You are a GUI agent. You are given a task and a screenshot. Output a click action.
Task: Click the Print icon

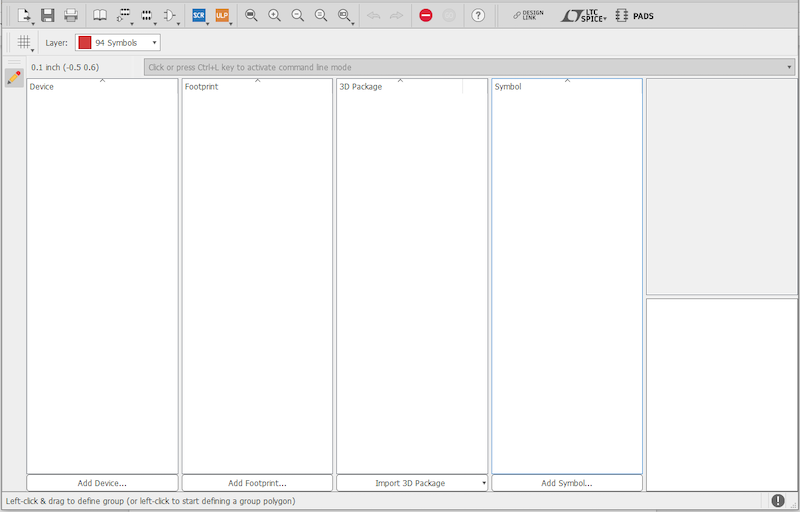tap(71, 15)
